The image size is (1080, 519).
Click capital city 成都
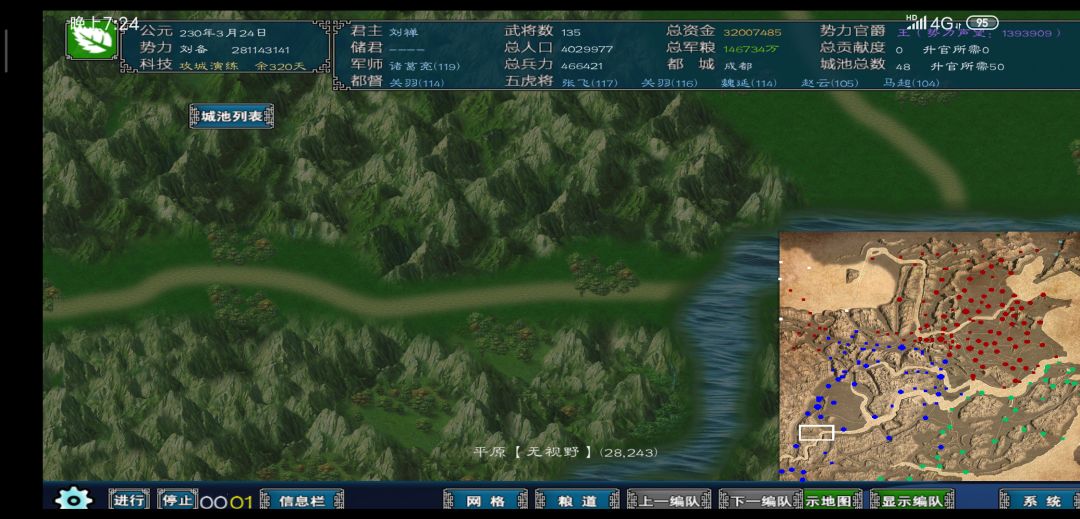point(738,66)
